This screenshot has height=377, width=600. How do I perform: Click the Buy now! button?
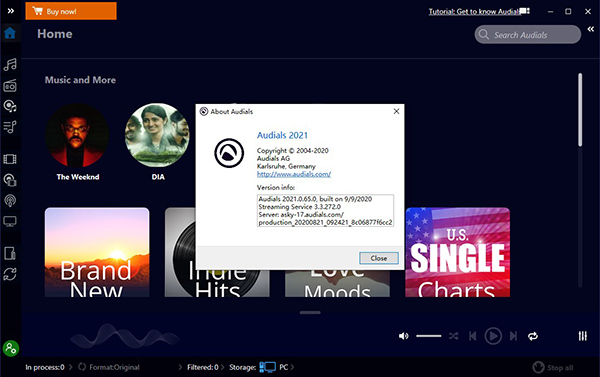click(x=71, y=11)
